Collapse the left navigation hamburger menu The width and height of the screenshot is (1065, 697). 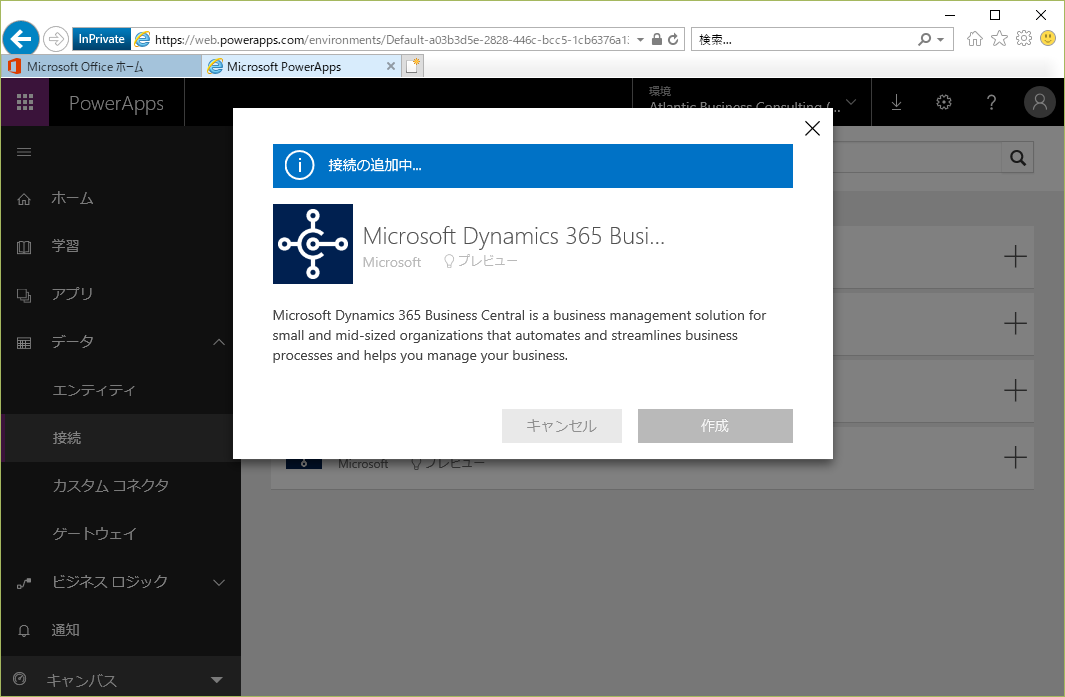(x=24, y=152)
